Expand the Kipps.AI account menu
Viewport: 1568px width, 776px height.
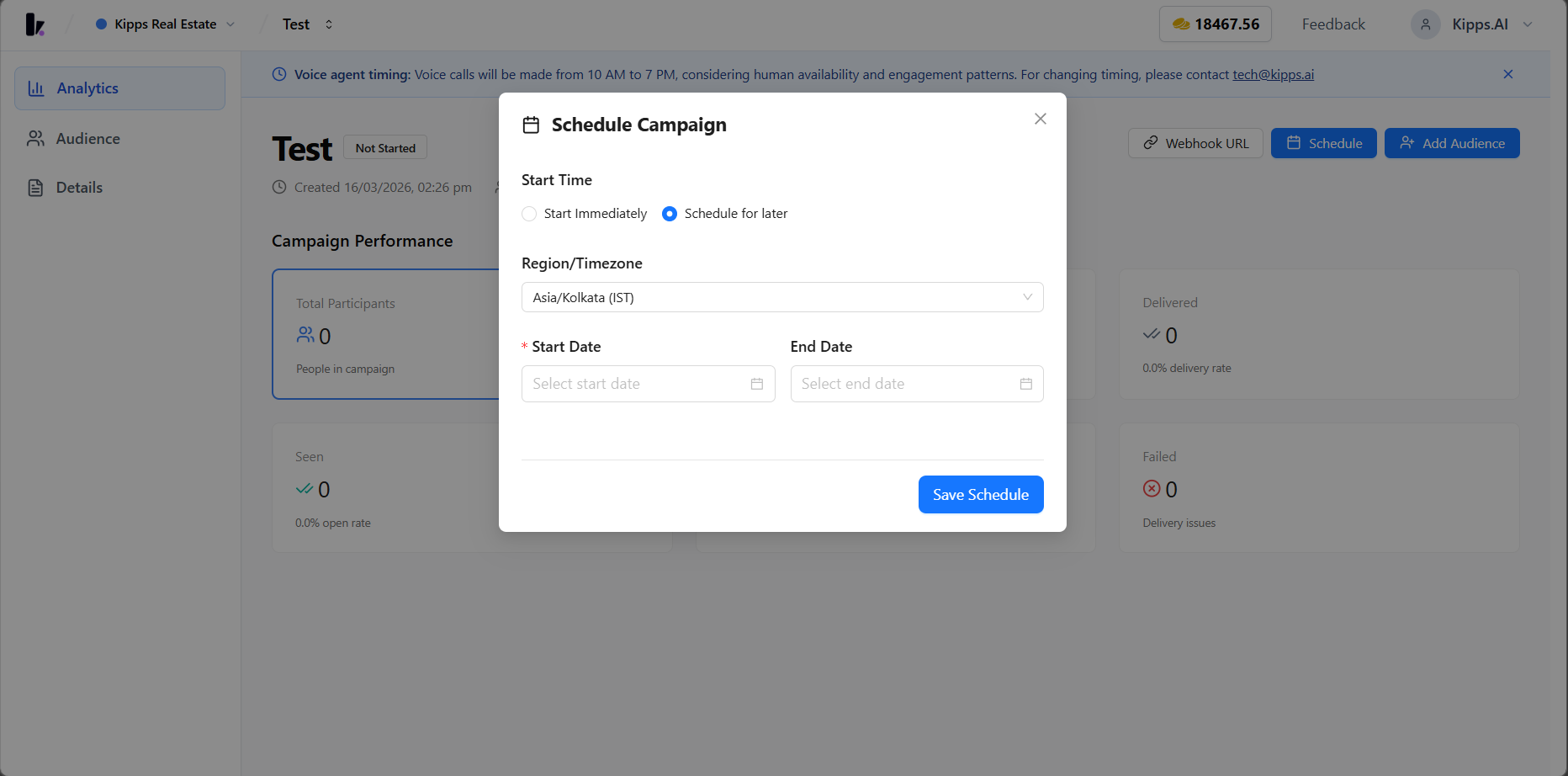coord(1473,24)
